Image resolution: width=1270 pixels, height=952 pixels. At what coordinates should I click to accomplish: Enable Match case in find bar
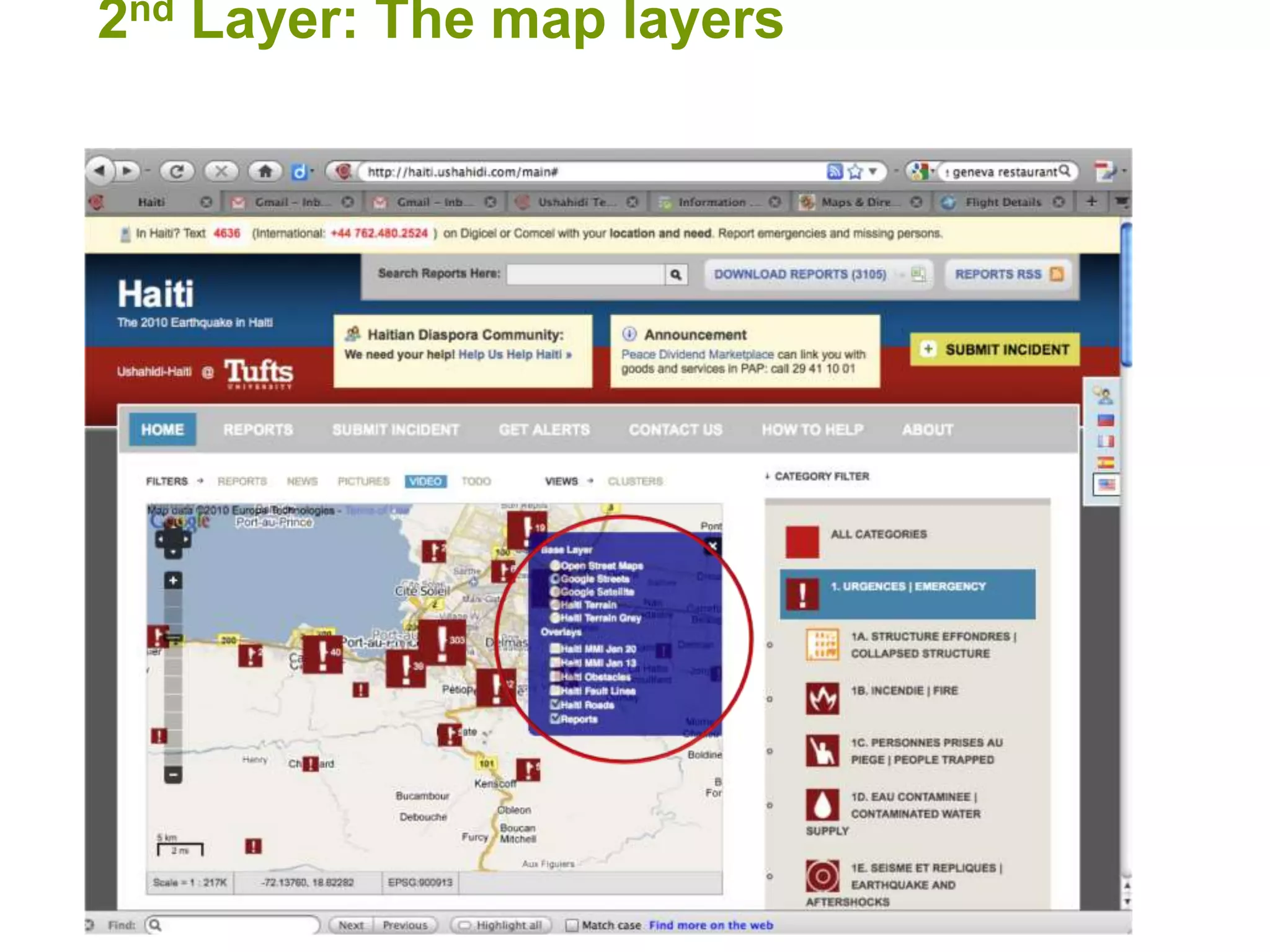(x=572, y=925)
